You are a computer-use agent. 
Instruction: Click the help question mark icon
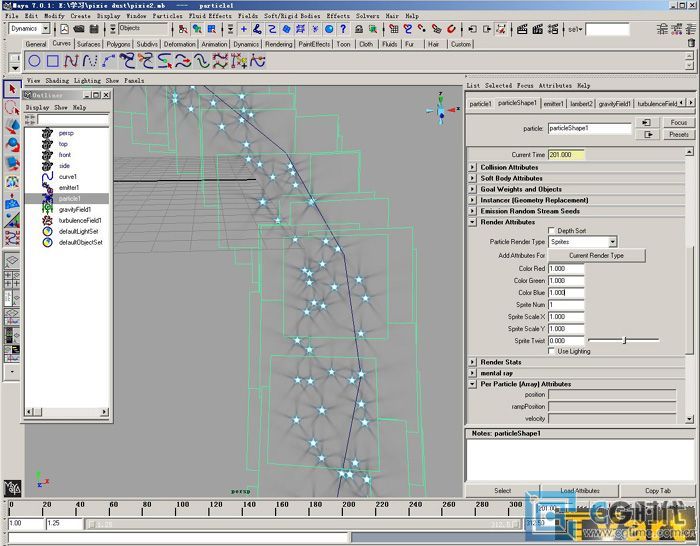coord(343,29)
